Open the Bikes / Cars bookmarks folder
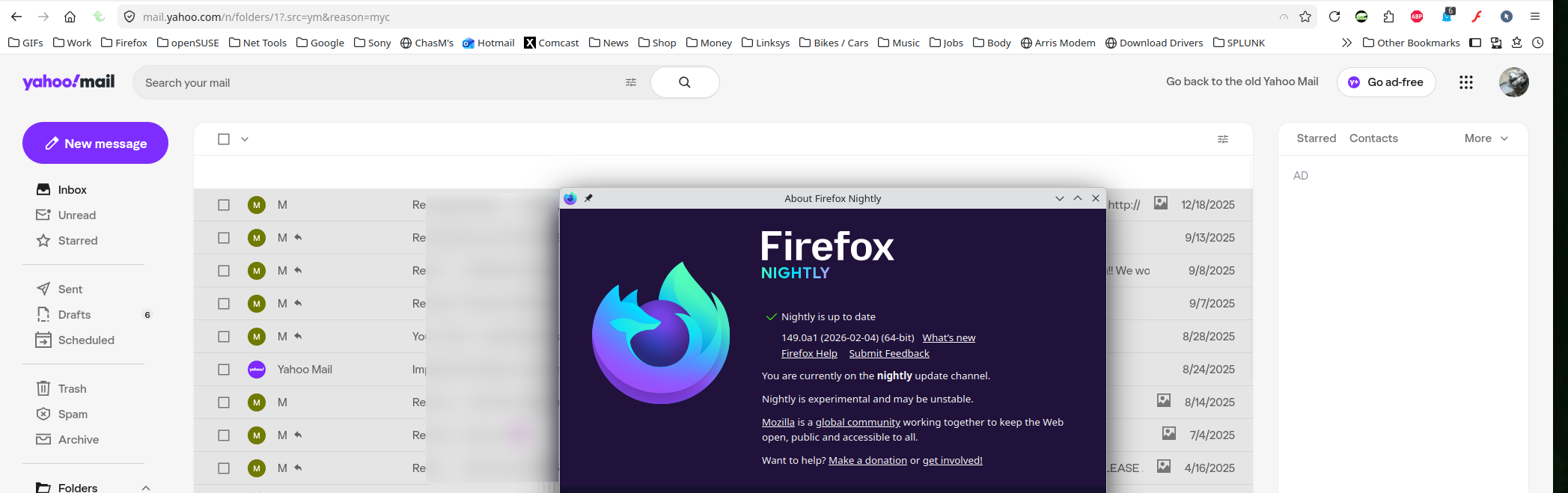 pyautogui.click(x=834, y=43)
